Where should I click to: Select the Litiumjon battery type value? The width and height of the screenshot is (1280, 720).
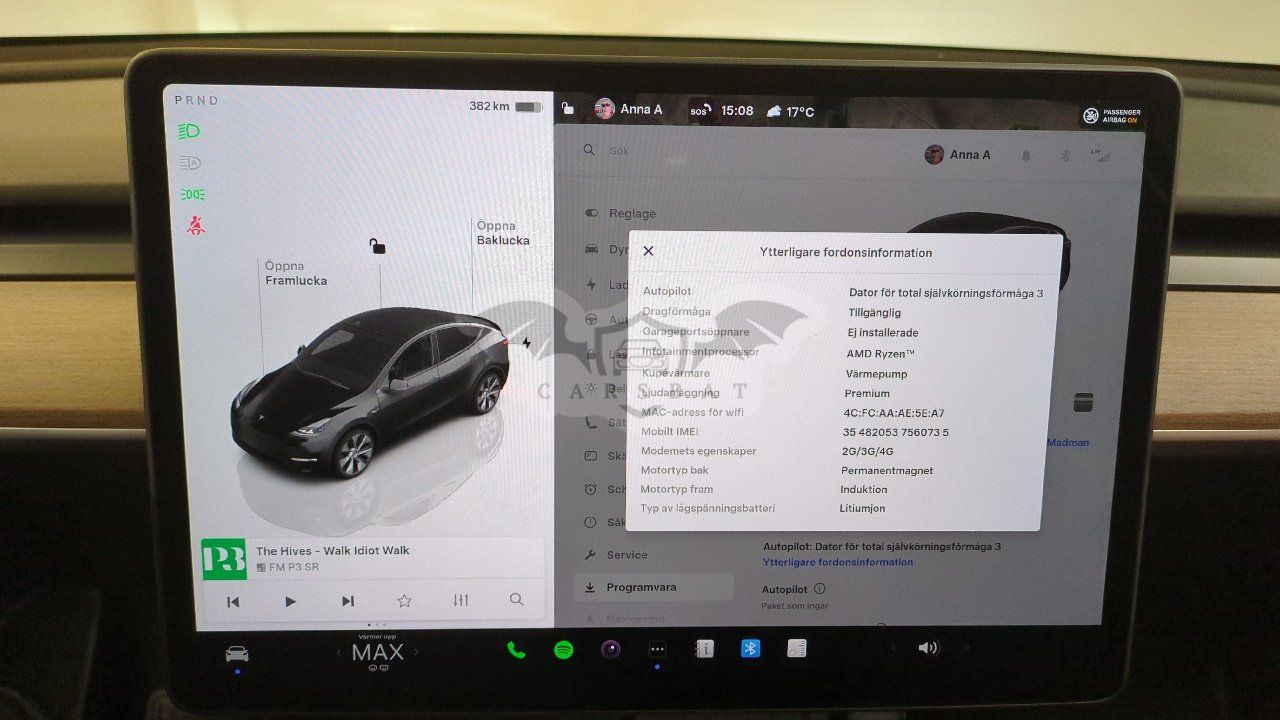862,509
